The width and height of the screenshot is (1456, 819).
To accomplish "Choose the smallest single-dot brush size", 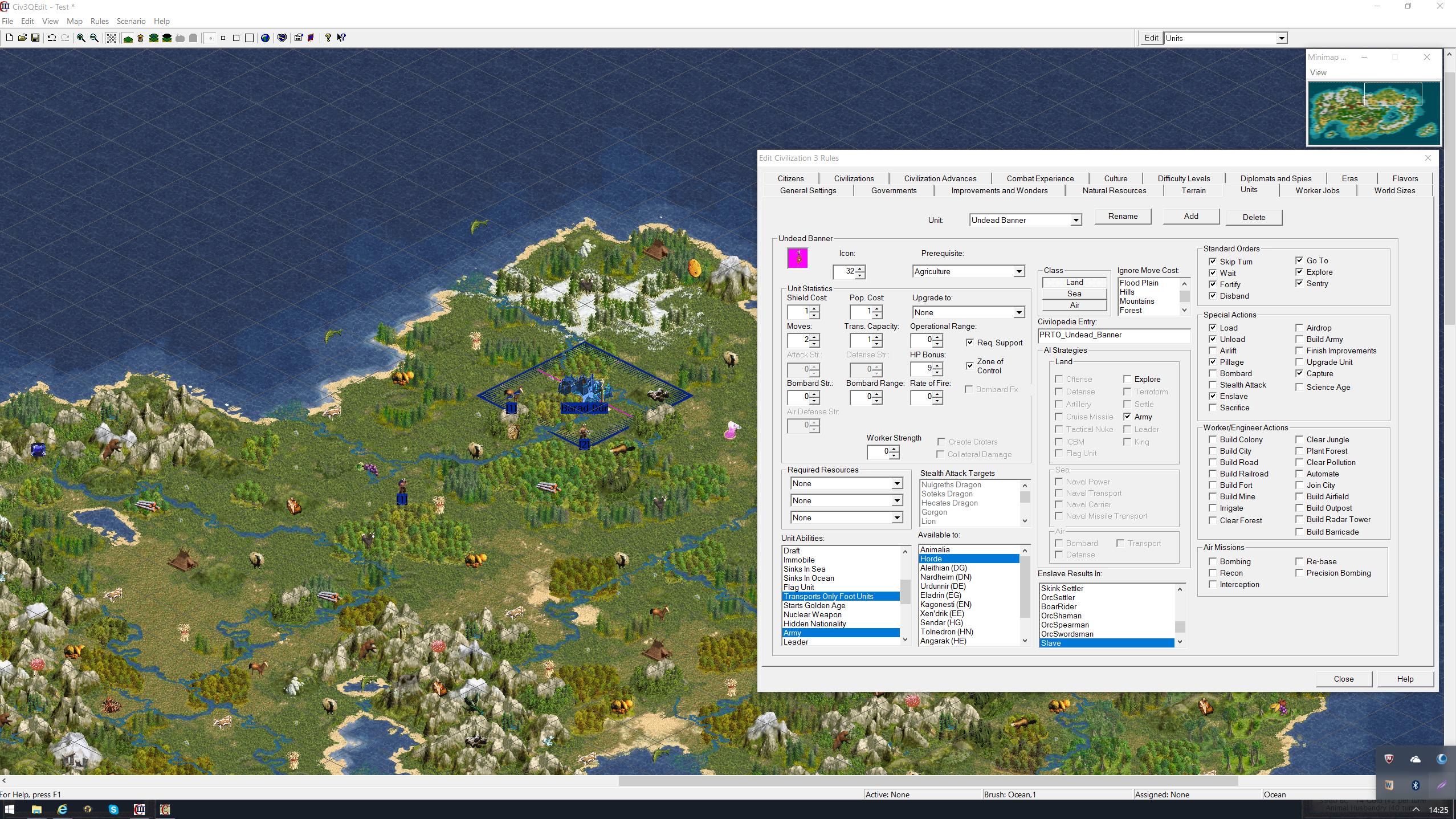I will pos(210,38).
